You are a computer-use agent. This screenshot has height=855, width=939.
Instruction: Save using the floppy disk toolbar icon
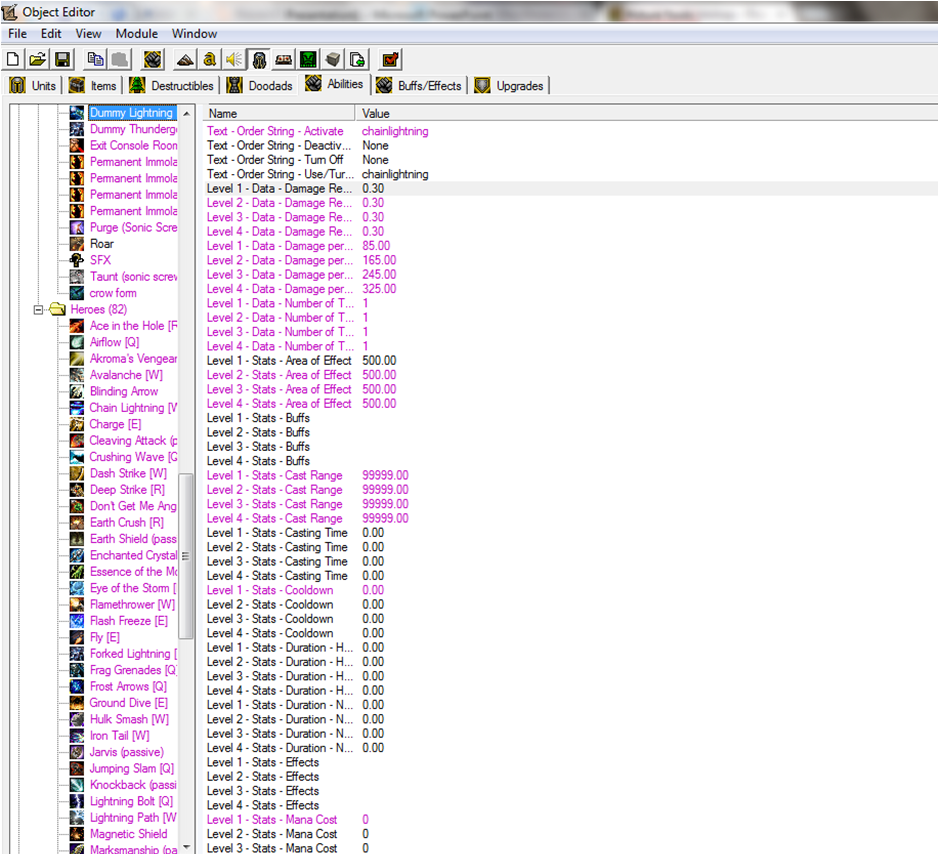coord(62,59)
